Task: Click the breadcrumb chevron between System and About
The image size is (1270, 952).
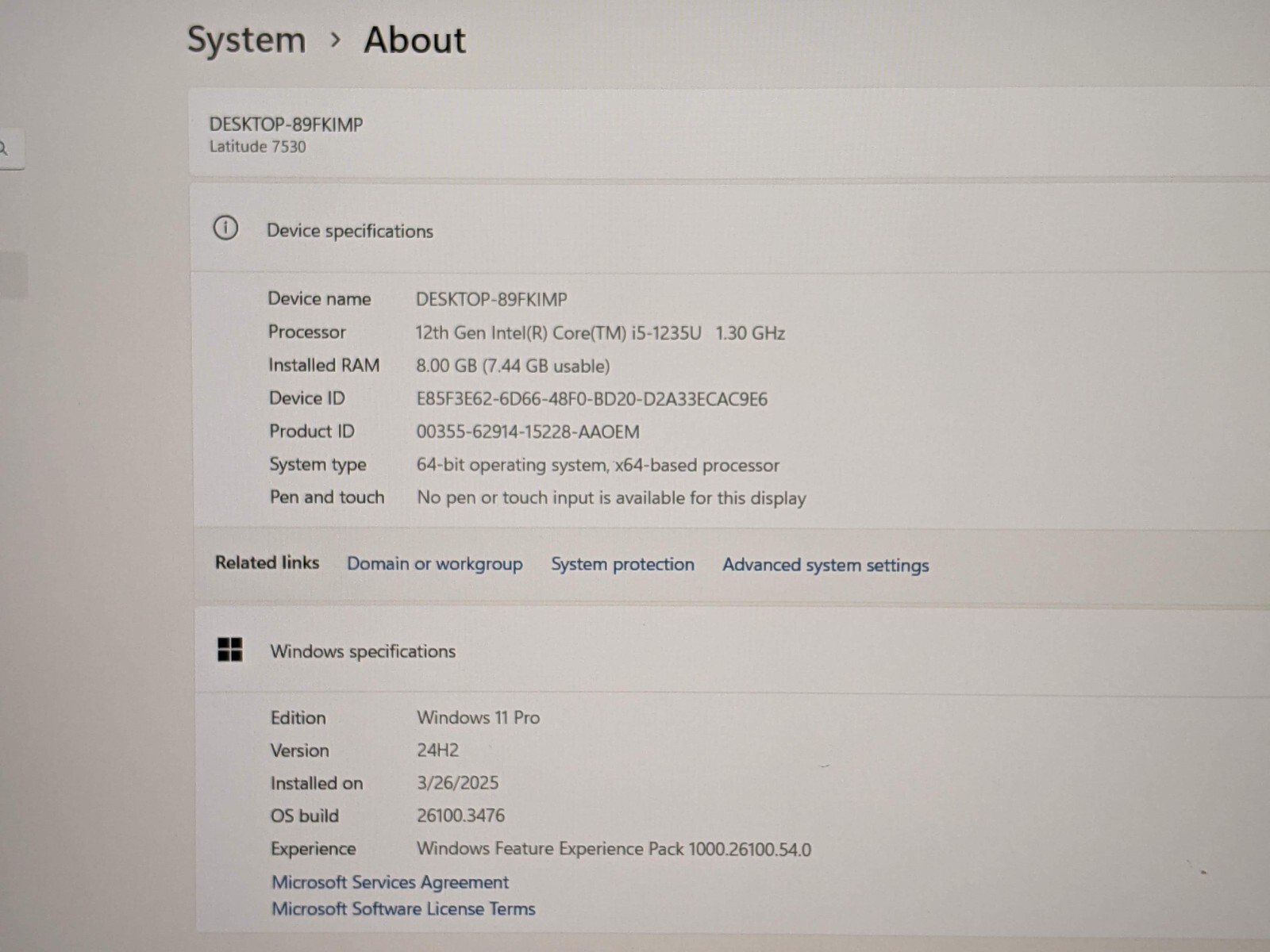Action: point(335,39)
